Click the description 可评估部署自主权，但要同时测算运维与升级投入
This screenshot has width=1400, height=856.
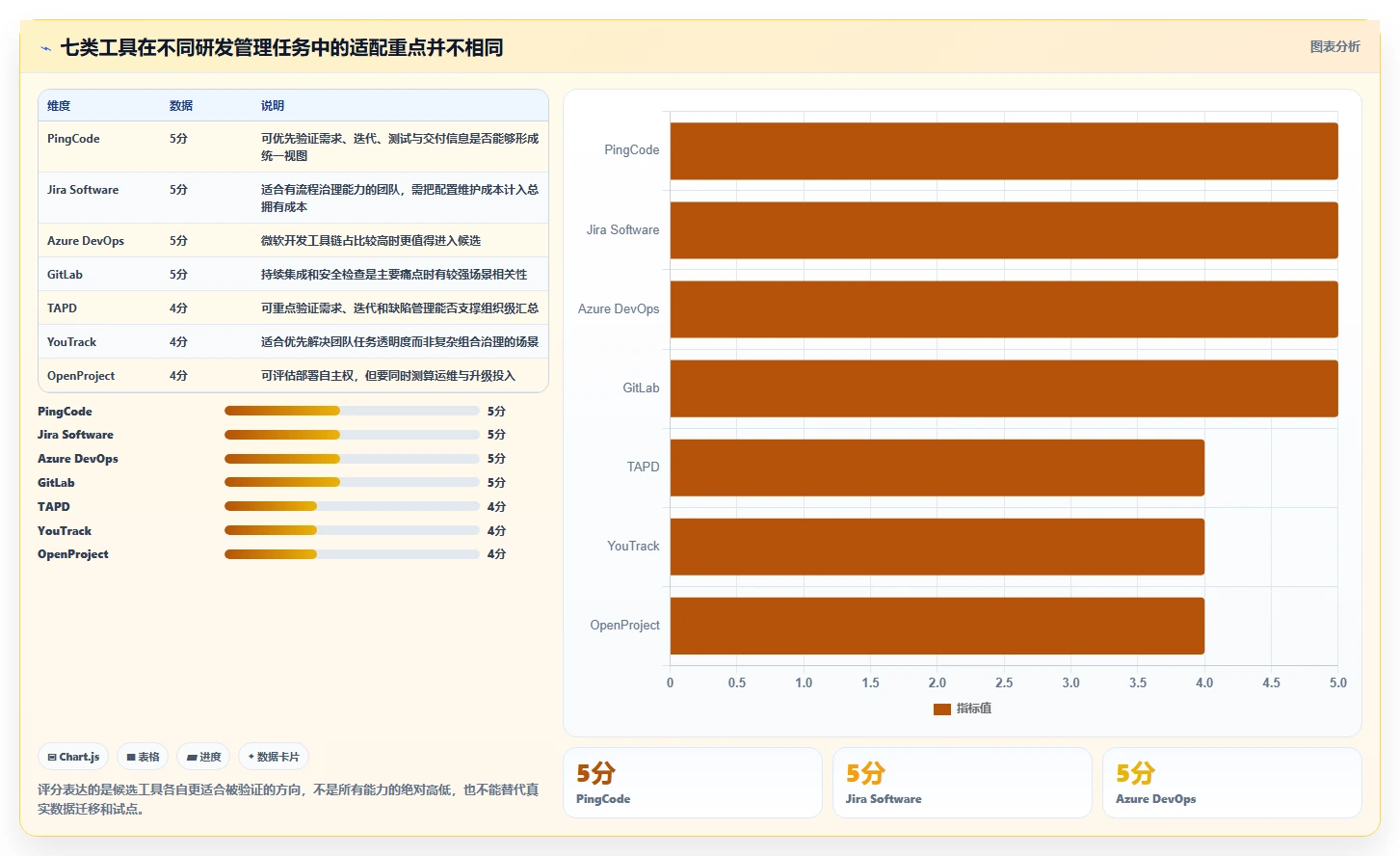pyautogui.click(x=388, y=376)
